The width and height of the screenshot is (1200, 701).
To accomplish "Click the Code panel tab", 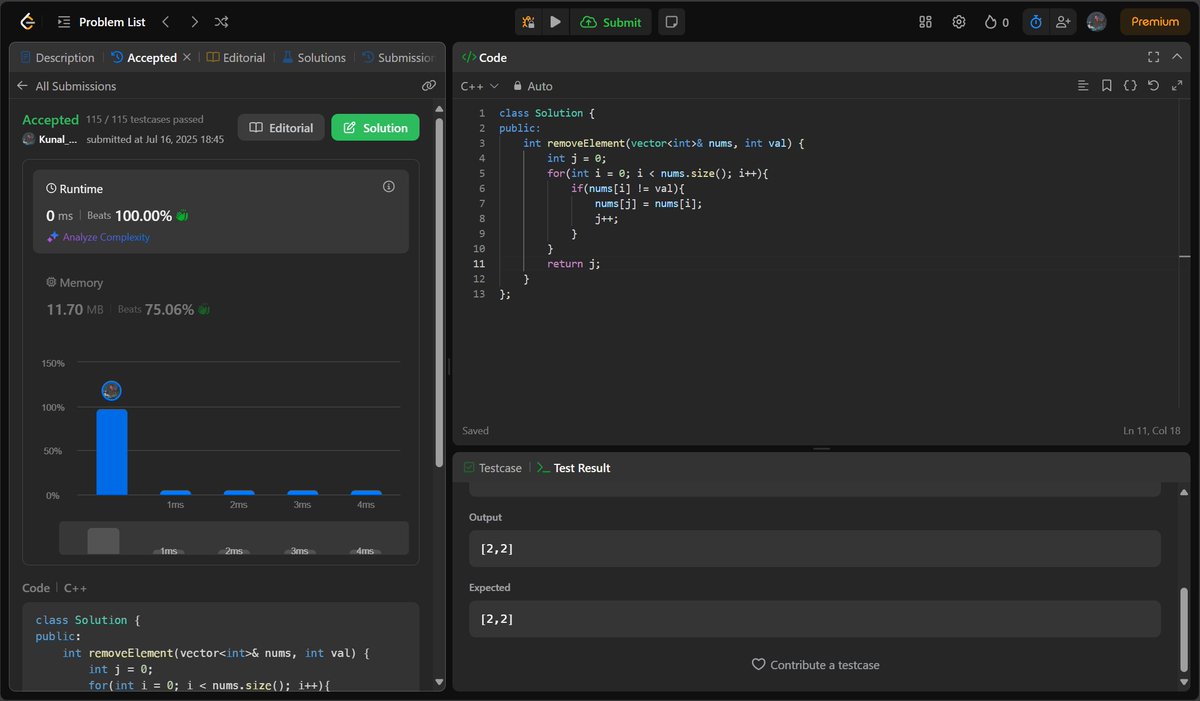I will coord(484,58).
